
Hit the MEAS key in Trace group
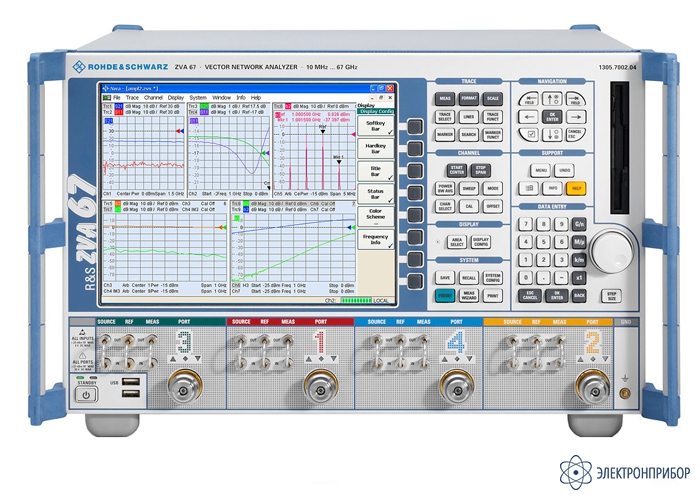click(445, 99)
